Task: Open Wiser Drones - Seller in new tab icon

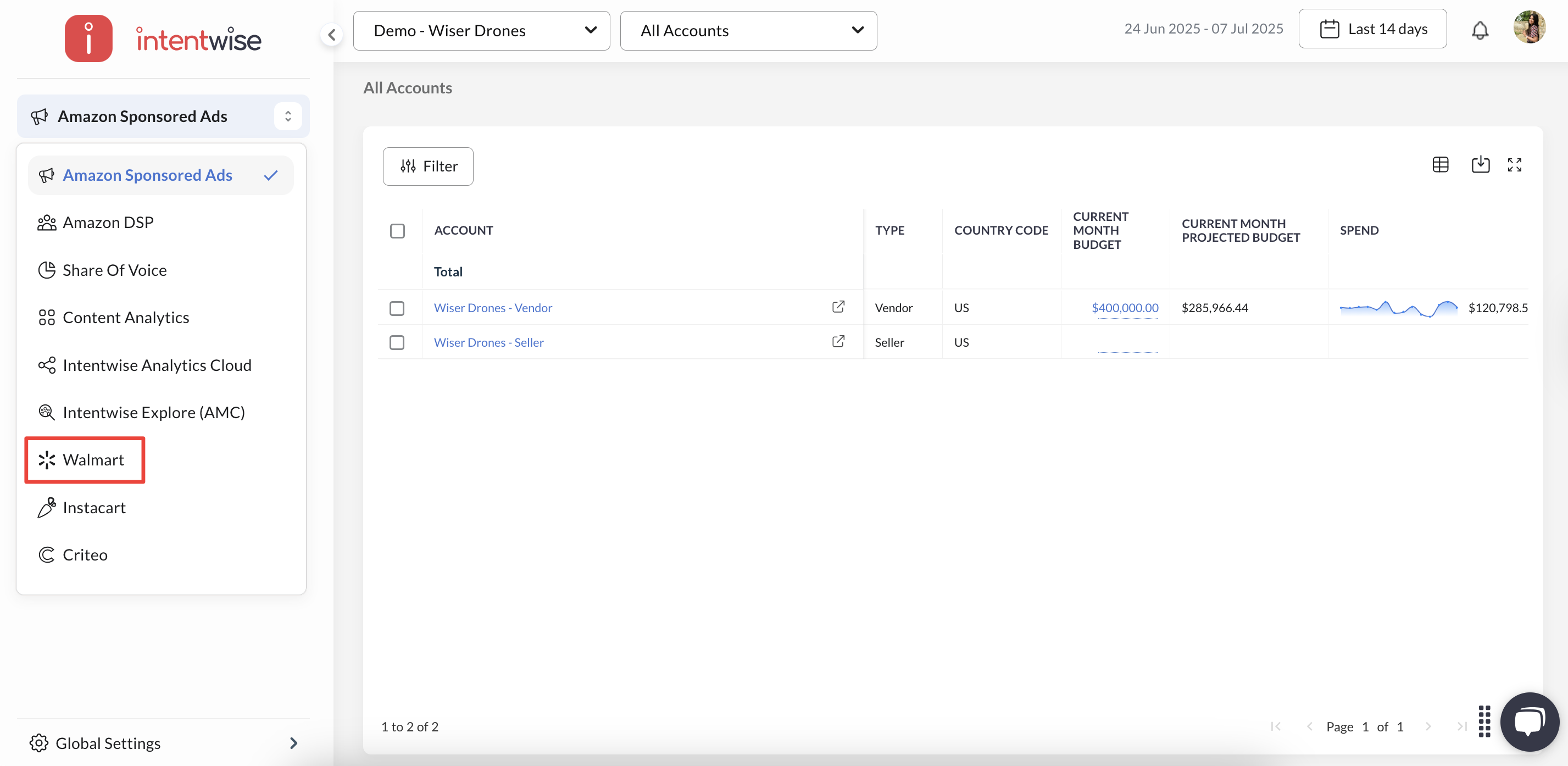Action: (x=838, y=342)
